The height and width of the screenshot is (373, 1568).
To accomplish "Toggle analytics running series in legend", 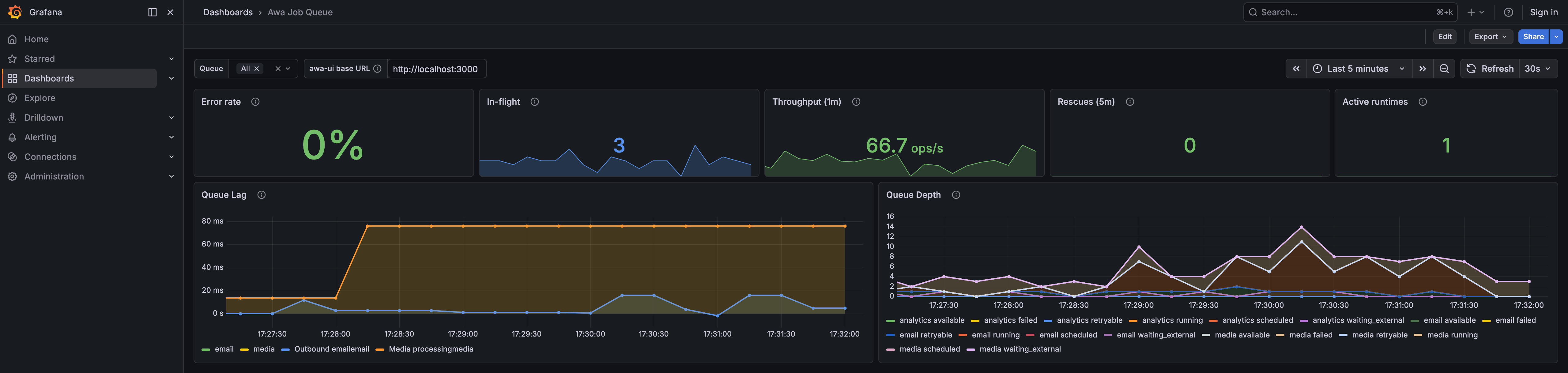I will coord(1166,321).
